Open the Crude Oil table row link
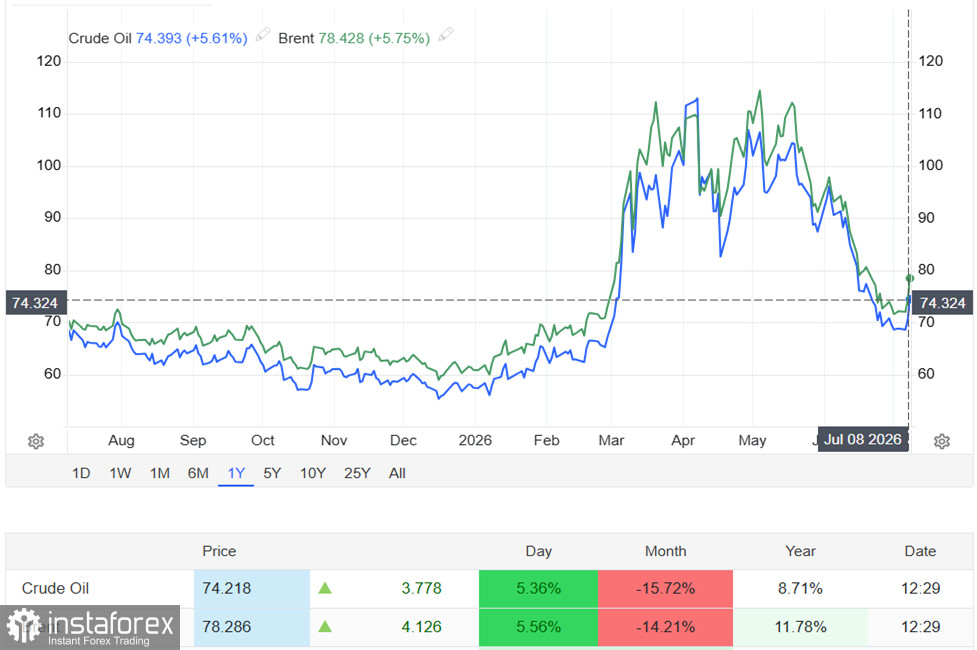Viewport: 977px width, 650px height. (x=55, y=588)
